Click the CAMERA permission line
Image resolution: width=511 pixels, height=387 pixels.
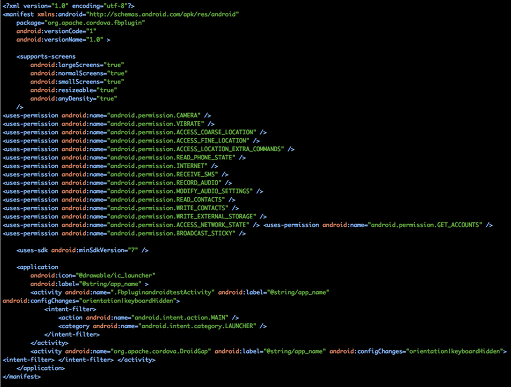[107, 116]
